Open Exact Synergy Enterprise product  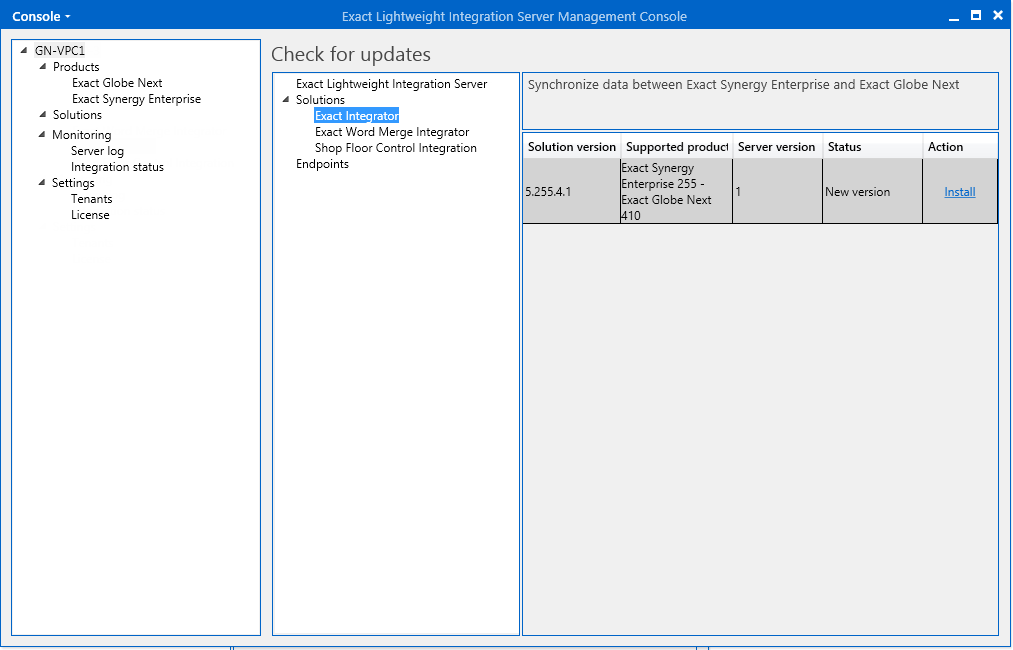tap(136, 99)
